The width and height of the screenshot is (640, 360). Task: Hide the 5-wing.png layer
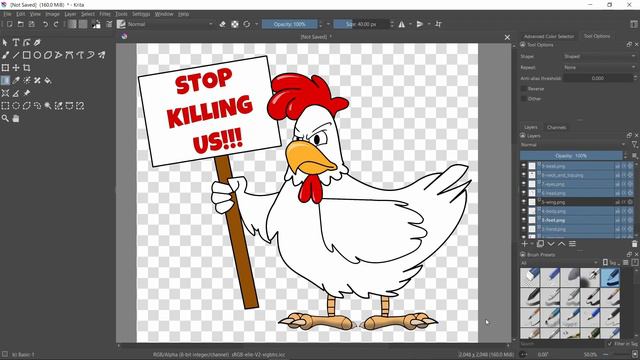coord(524,202)
